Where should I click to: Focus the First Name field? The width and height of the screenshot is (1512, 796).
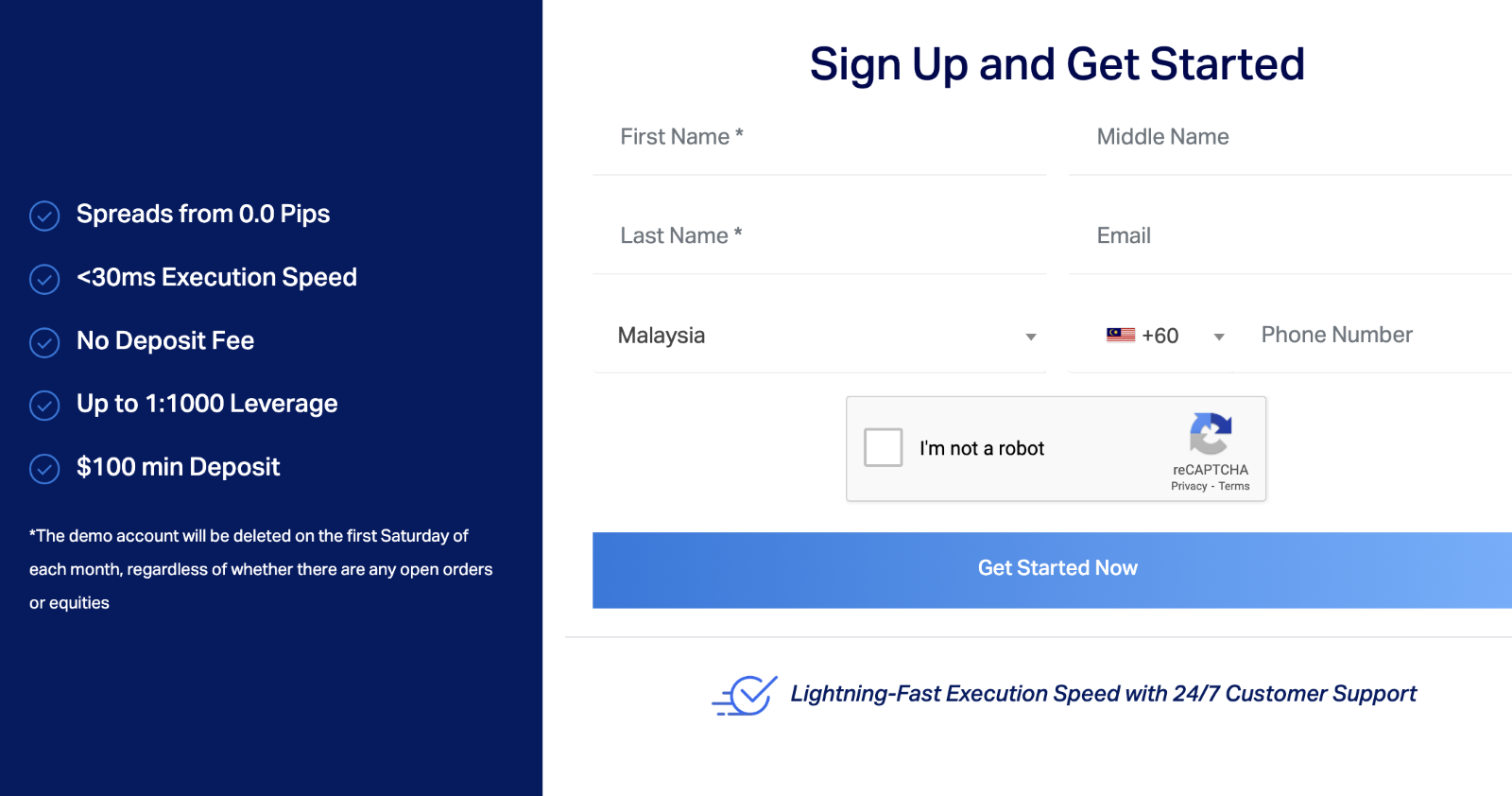[819, 138]
